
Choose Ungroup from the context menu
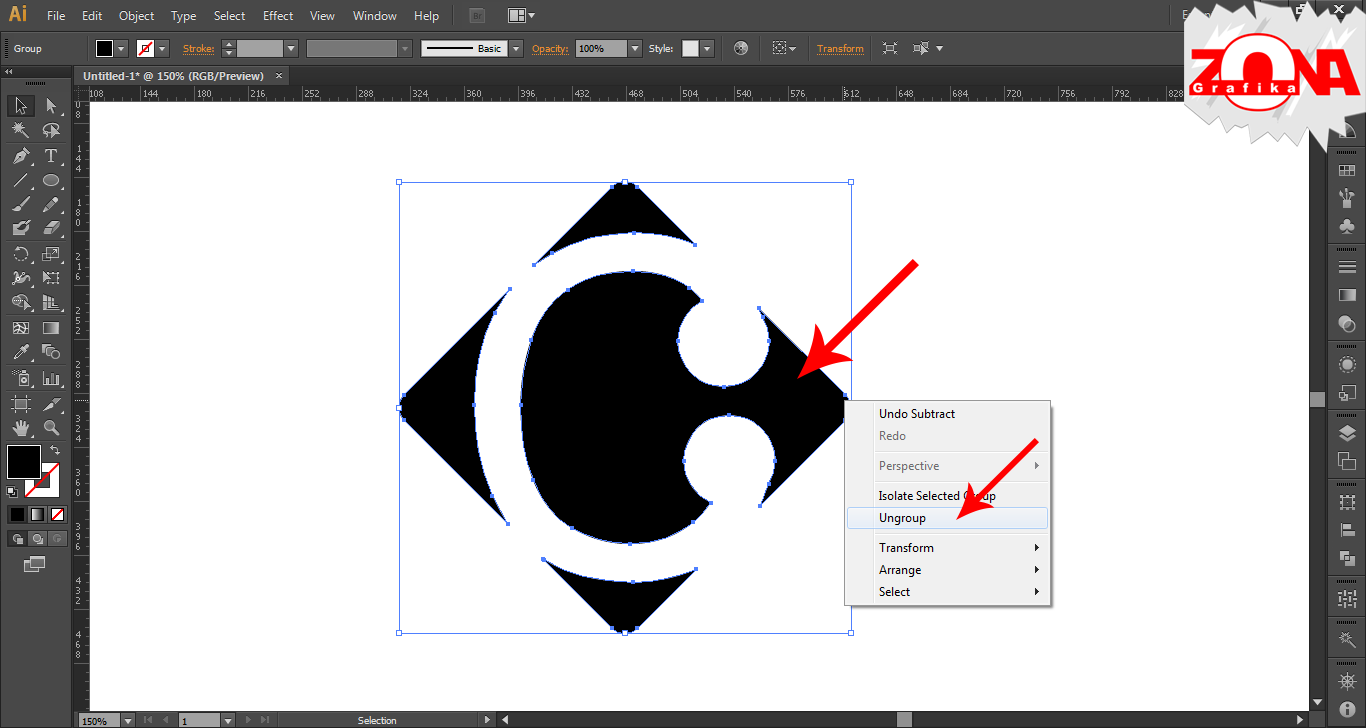pos(947,518)
